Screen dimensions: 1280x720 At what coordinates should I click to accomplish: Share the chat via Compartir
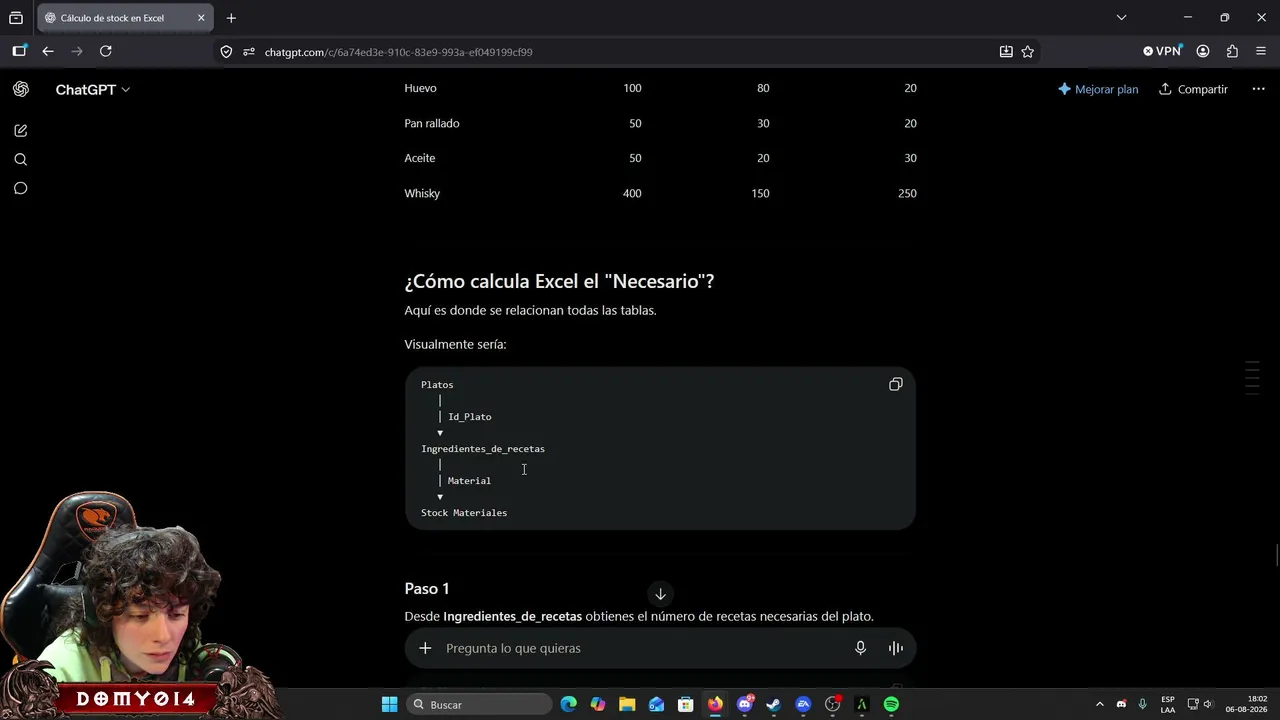[1193, 89]
